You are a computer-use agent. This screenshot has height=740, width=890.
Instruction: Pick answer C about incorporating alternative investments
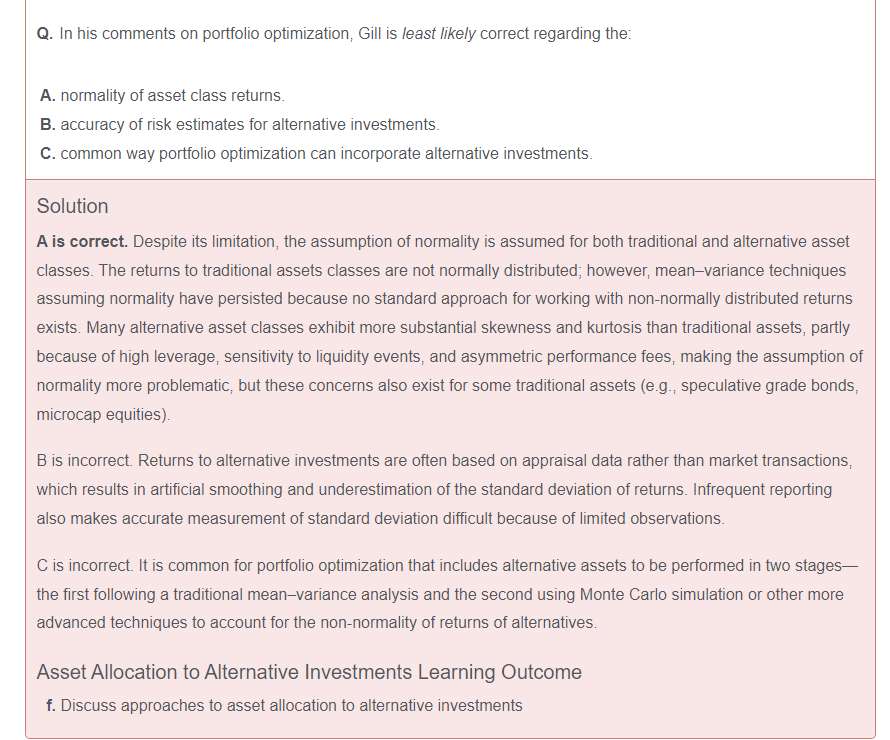326,153
